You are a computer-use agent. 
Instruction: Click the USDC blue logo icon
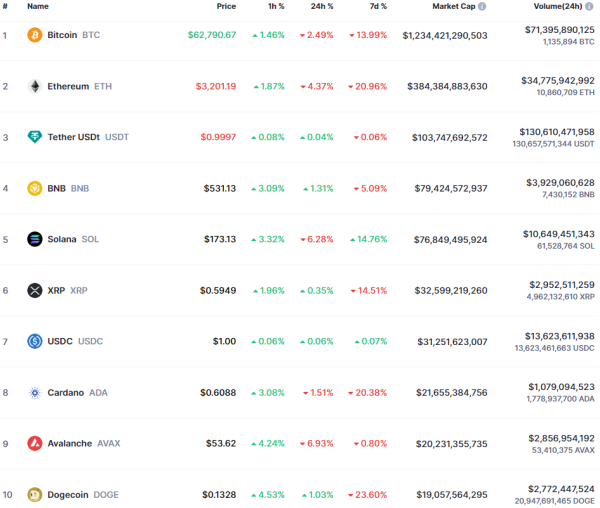34,341
